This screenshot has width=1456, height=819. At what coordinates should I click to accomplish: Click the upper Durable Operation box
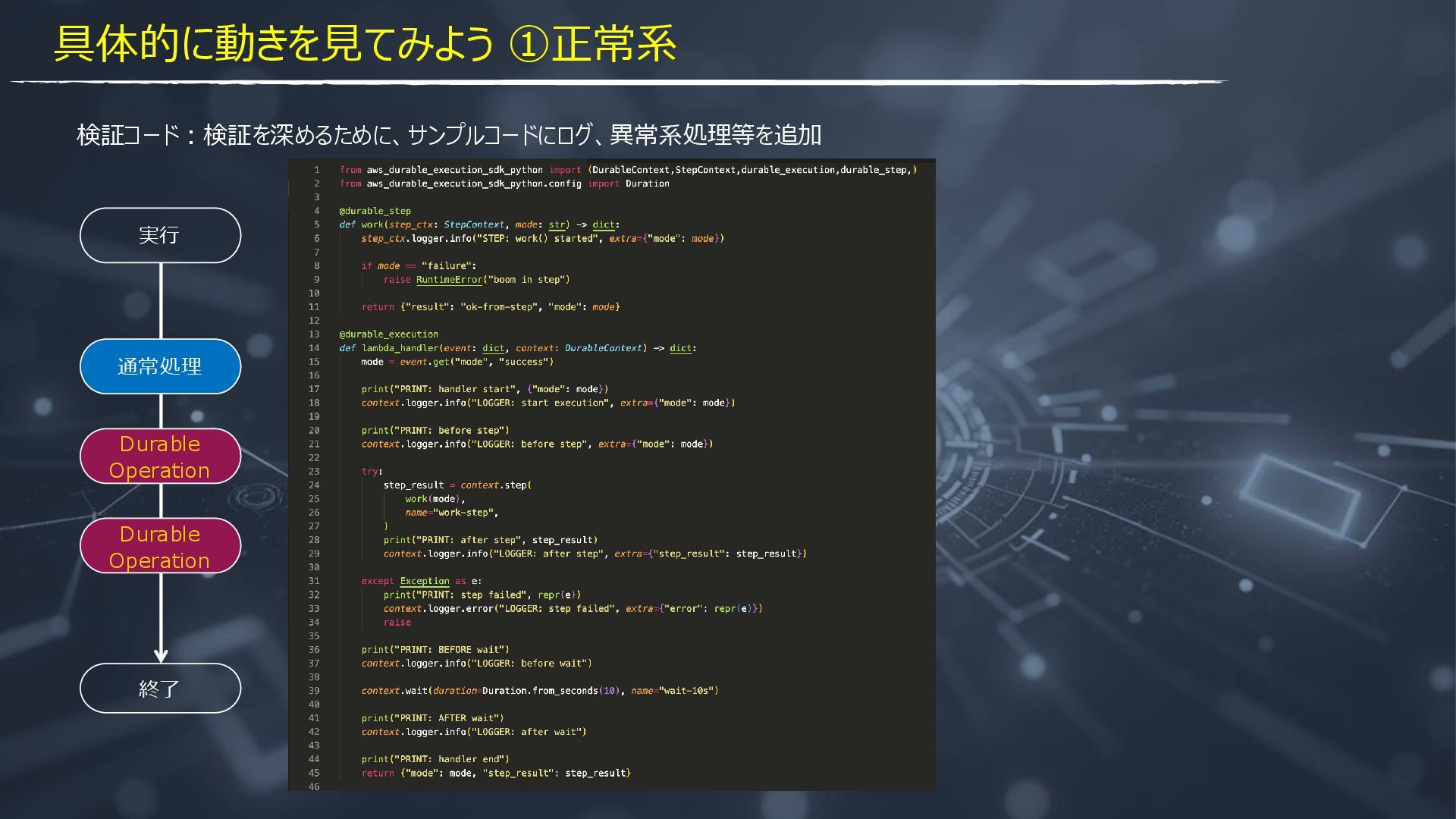pyautogui.click(x=160, y=457)
